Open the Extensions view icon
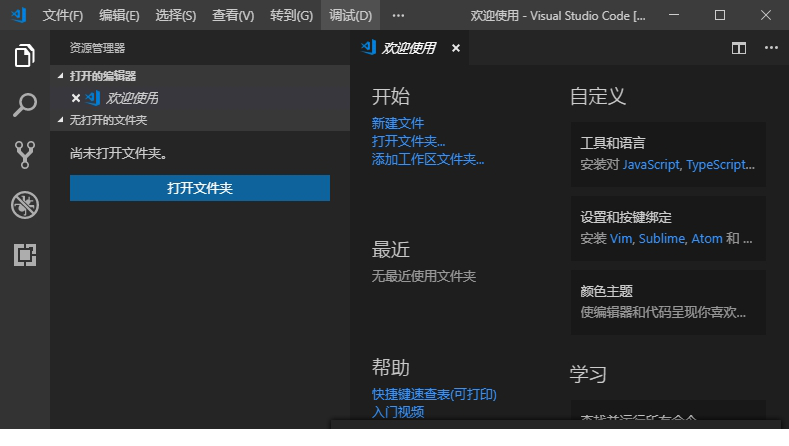 pyautogui.click(x=25, y=255)
